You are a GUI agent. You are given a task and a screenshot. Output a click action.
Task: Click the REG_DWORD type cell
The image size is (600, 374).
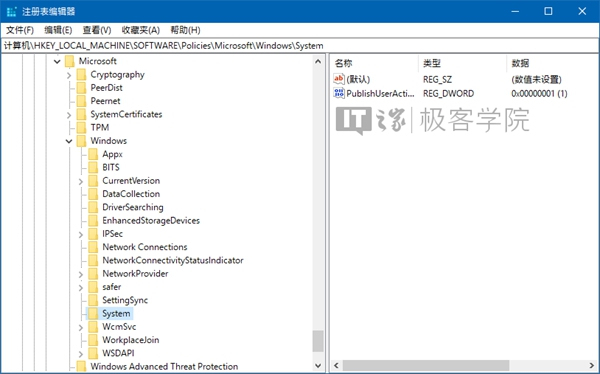click(448, 93)
